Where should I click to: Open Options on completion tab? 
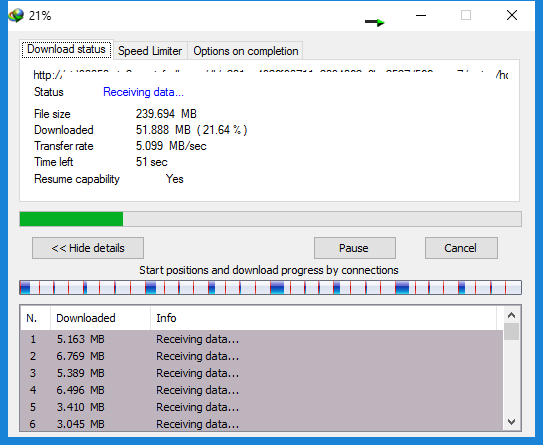click(246, 51)
